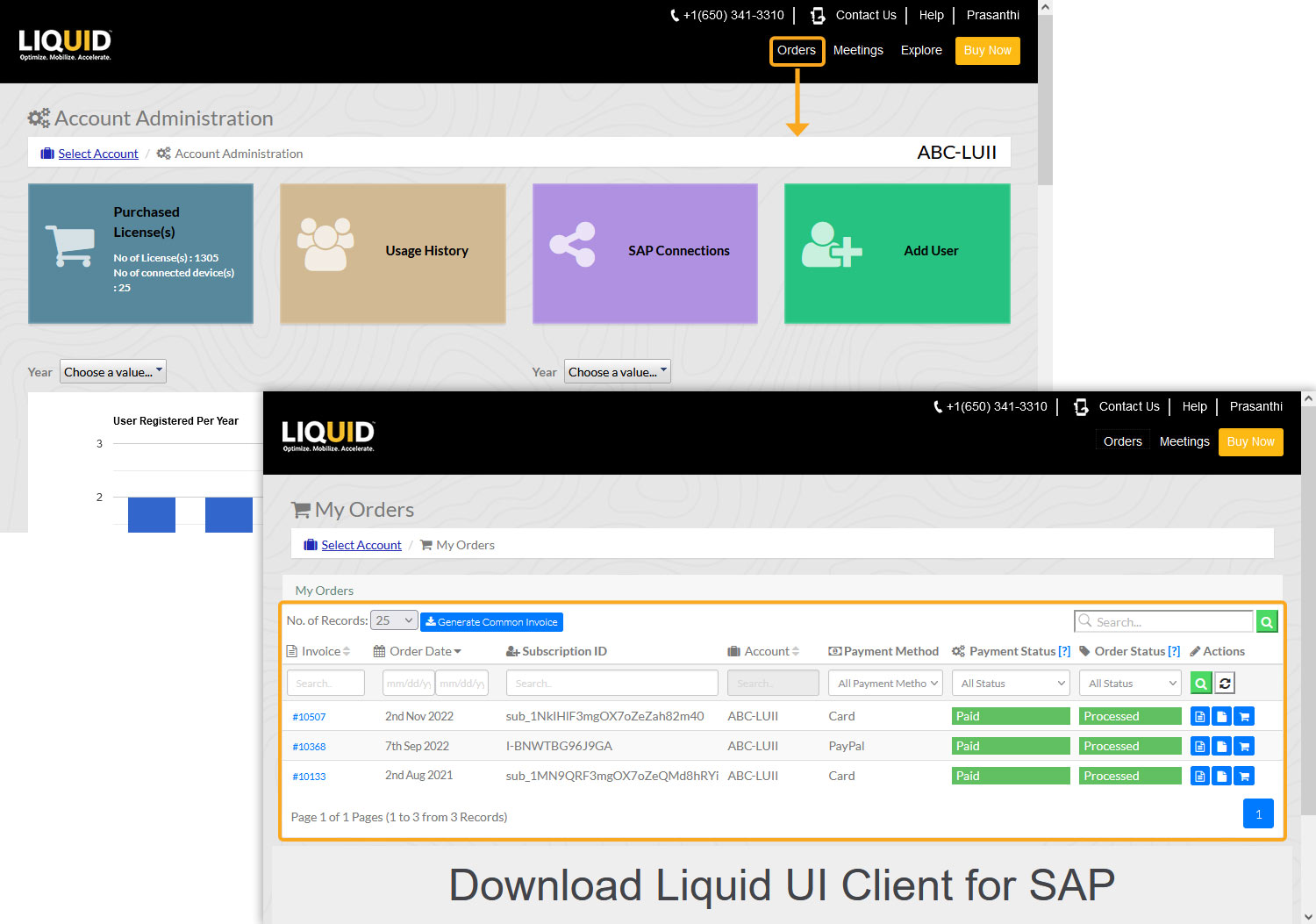Open Year dropdown above User Registered chart
This screenshot has height=924, width=1316.
click(113, 371)
